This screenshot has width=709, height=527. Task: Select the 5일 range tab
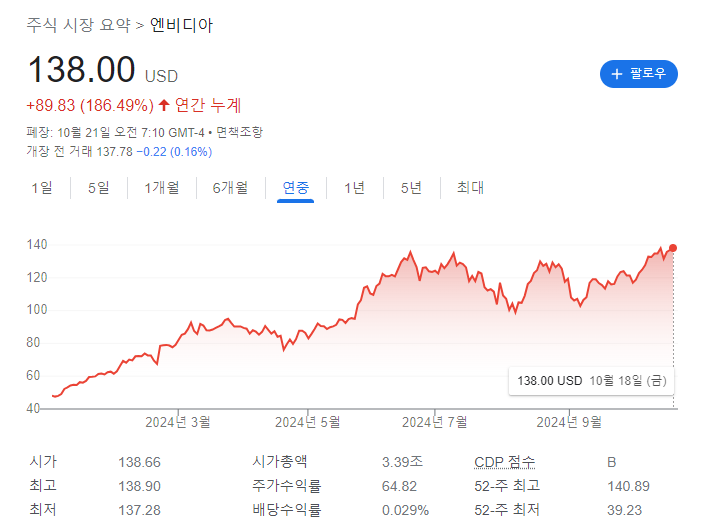coord(99,187)
